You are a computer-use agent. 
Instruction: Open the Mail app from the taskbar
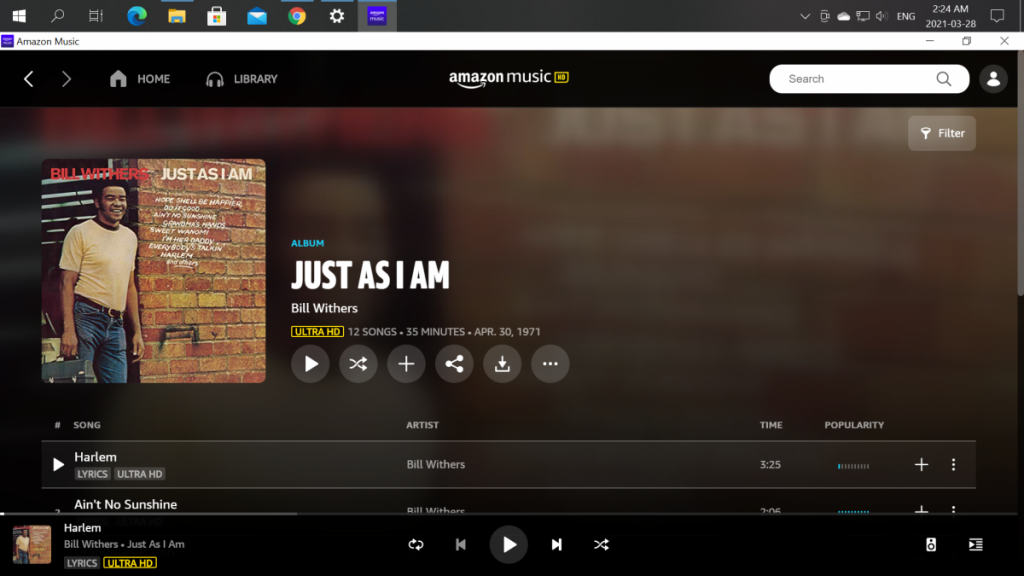pos(257,16)
